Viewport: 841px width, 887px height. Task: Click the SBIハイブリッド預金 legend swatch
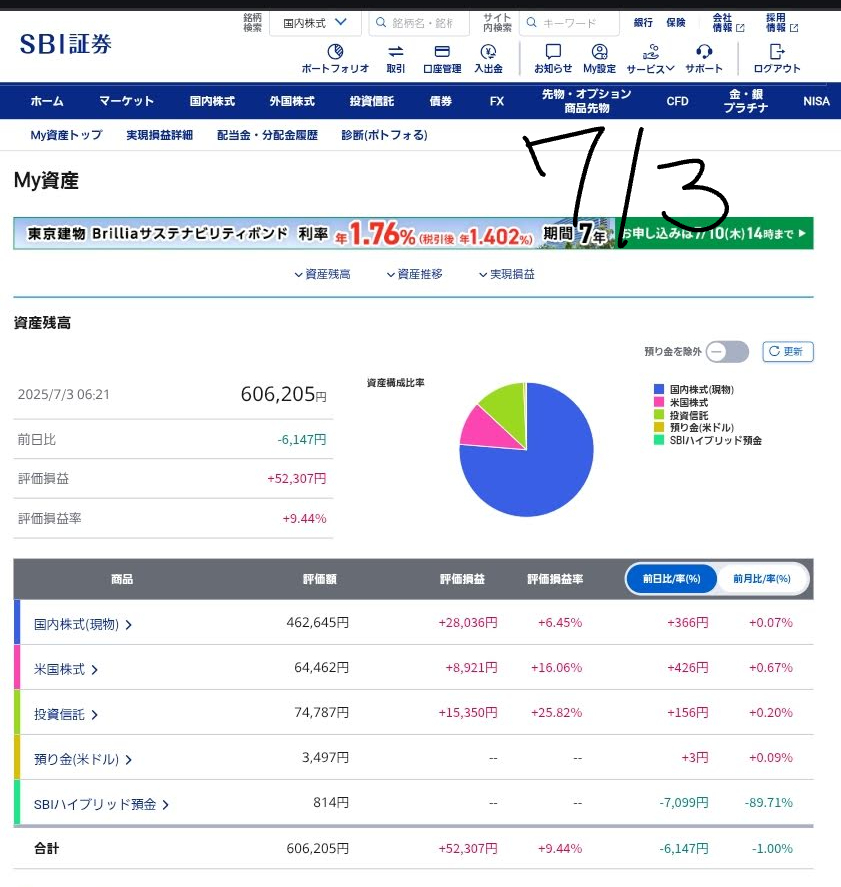[x=658, y=440]
